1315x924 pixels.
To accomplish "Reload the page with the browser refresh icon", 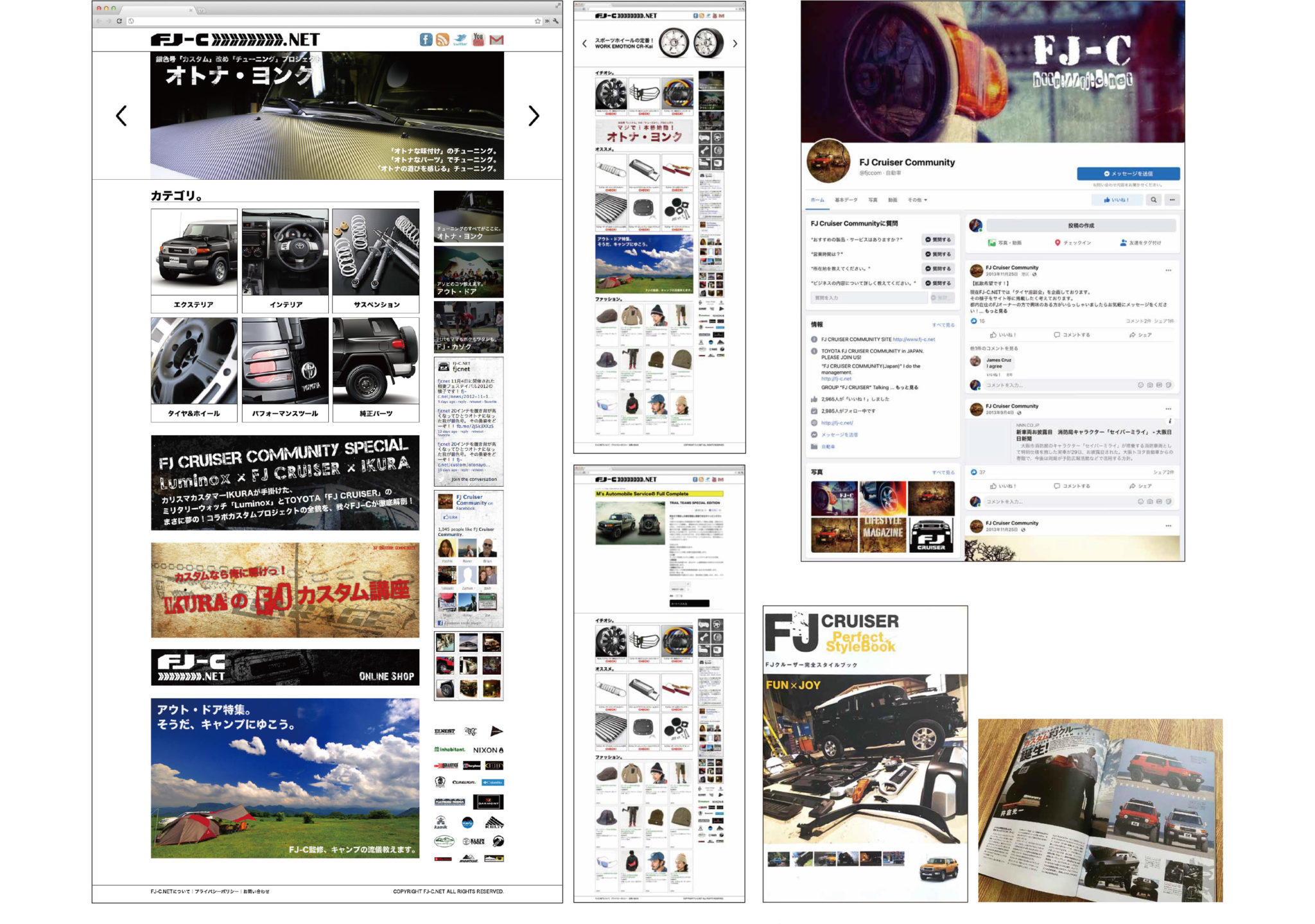I will [x=119, y=21].
